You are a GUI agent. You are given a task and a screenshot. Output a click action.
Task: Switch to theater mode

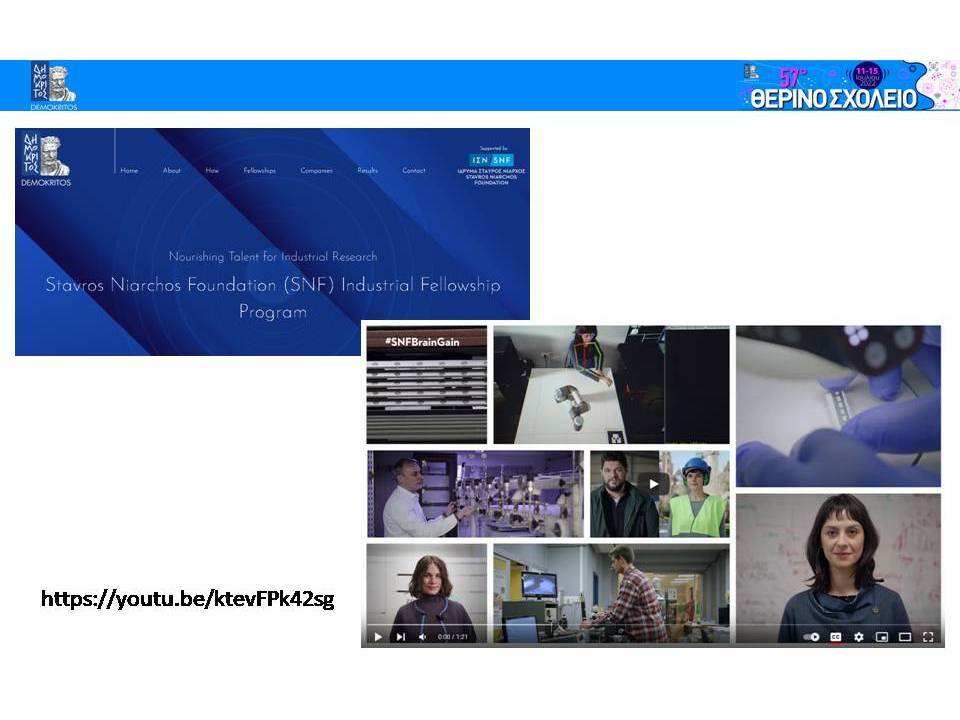tap(905, 637)
